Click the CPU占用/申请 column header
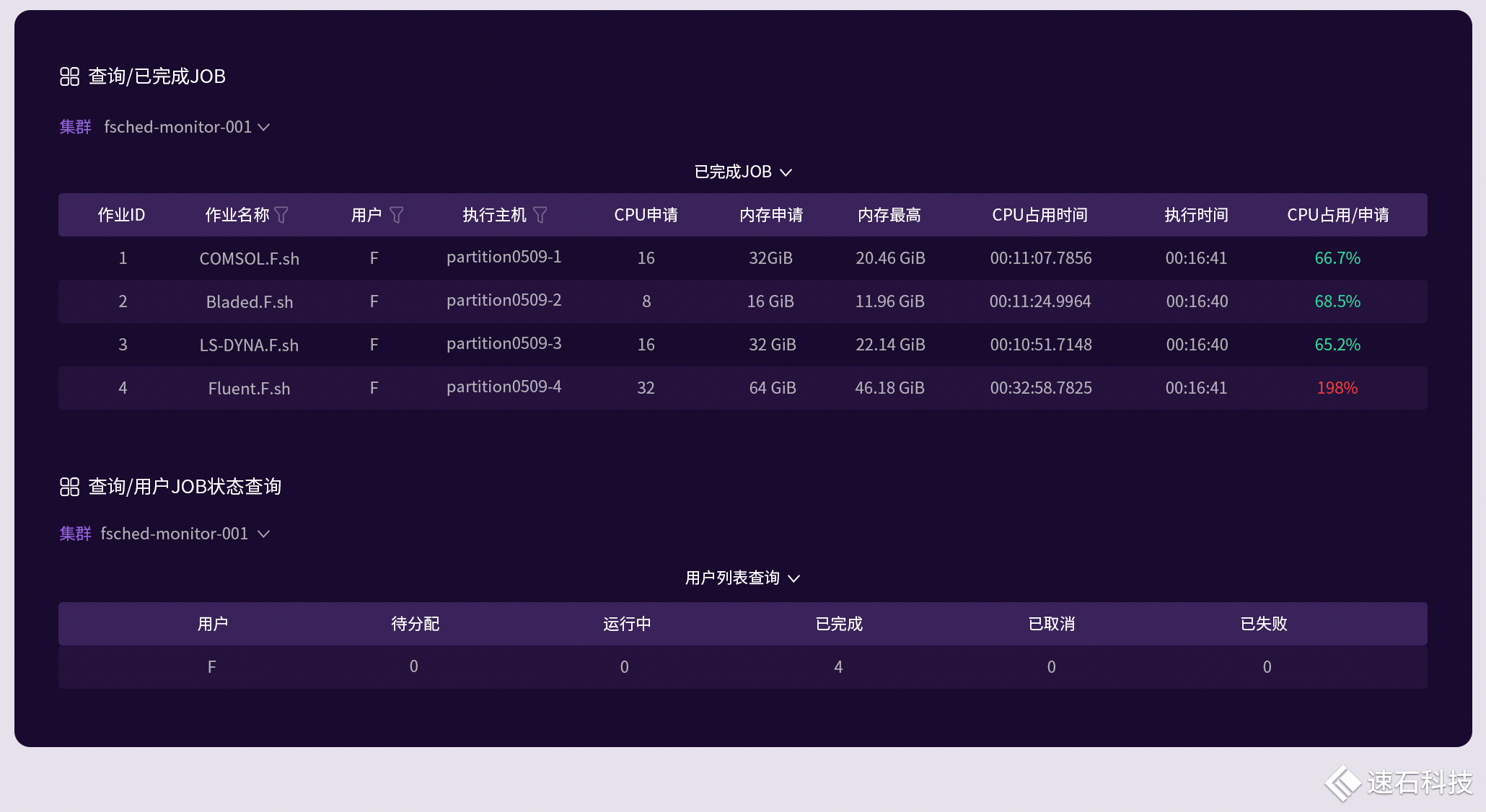The width and height of the screenshot is (1486, 812). pyautogui.click(x=1337, y=215)
